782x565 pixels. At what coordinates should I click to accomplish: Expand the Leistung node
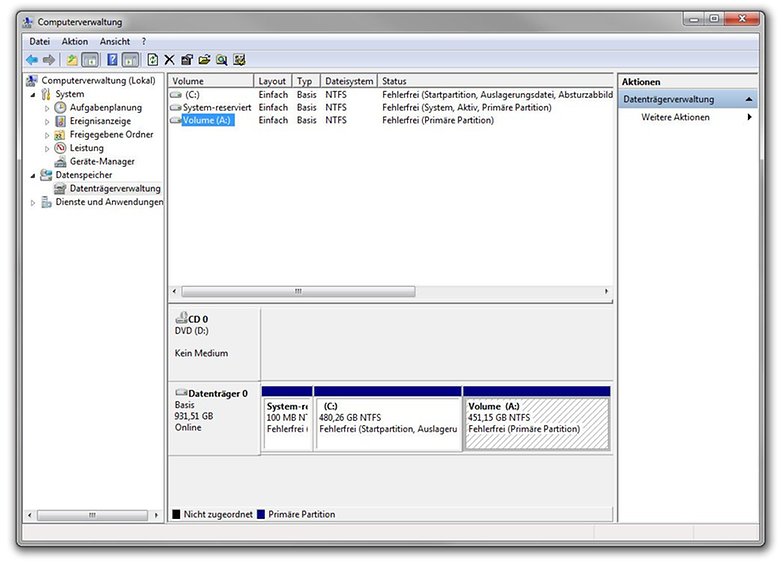(x=47, y=148)
